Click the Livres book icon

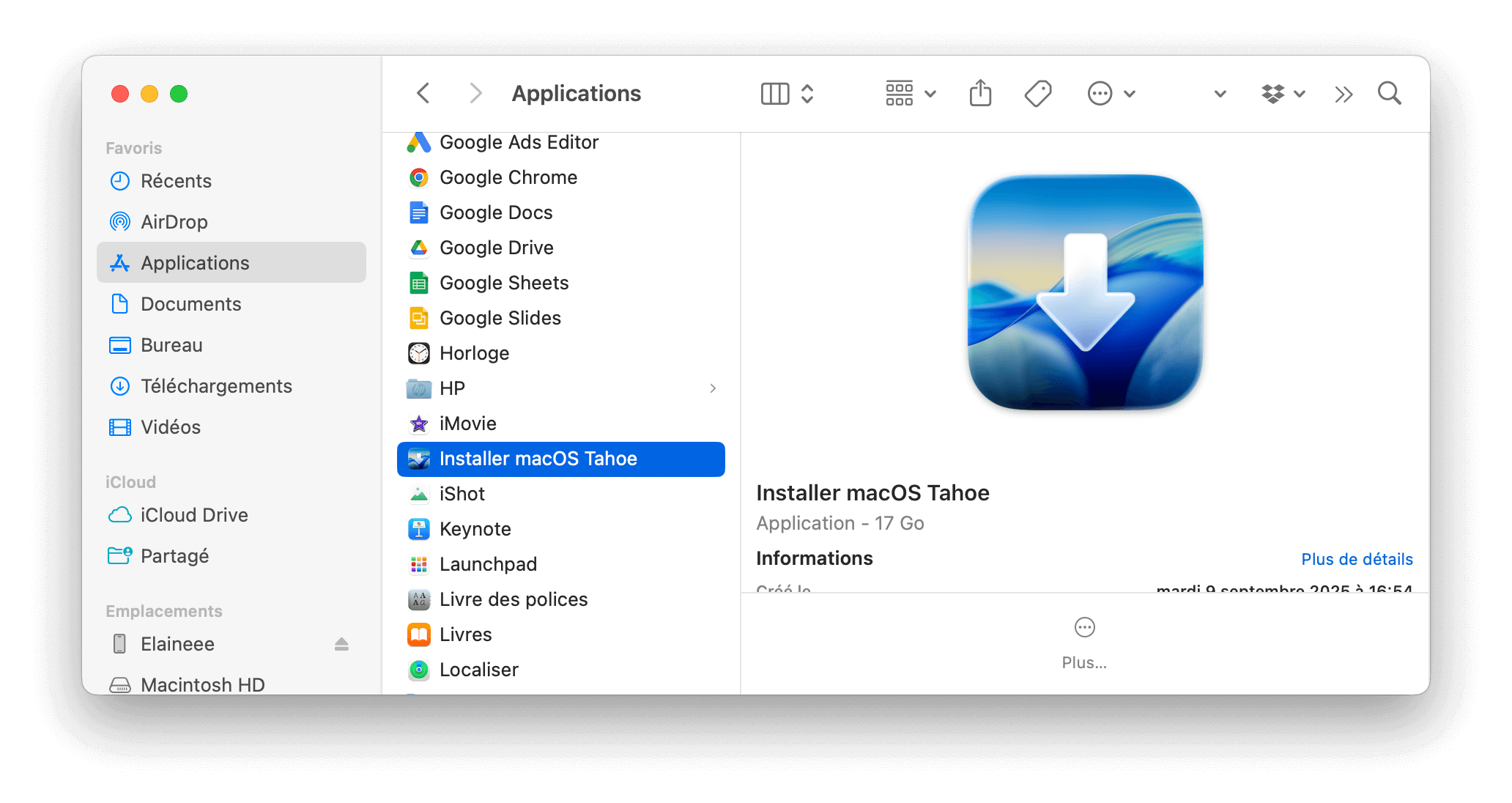[x=419, y=634]
